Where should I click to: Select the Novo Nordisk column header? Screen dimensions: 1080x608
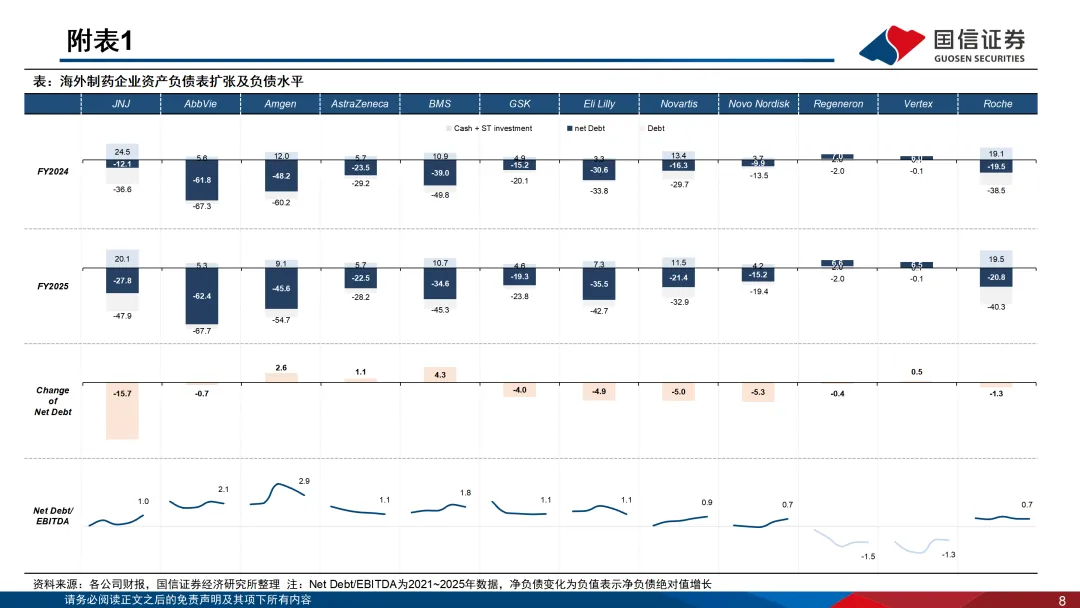(758, 104)
